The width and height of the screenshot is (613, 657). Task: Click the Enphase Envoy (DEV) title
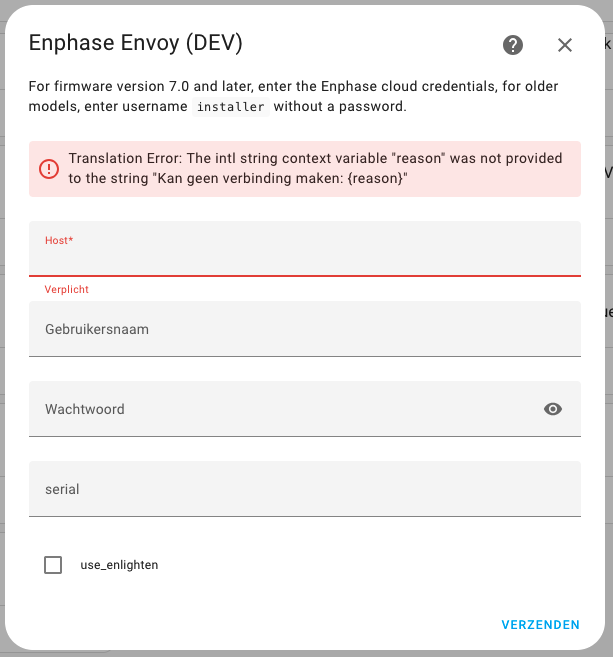coord(136,43)
